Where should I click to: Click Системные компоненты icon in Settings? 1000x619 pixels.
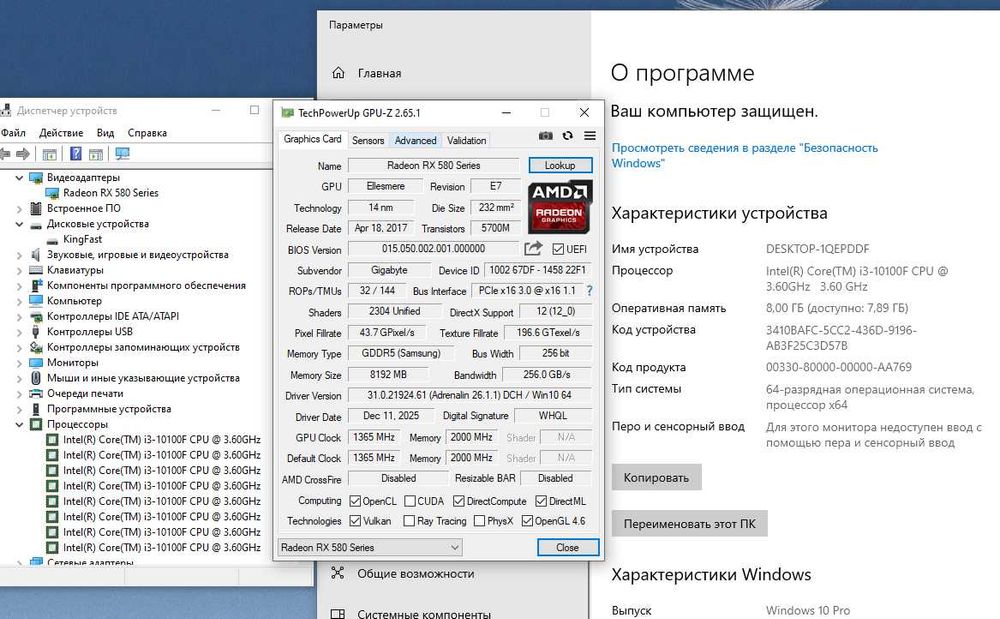(x=338, y=615)
